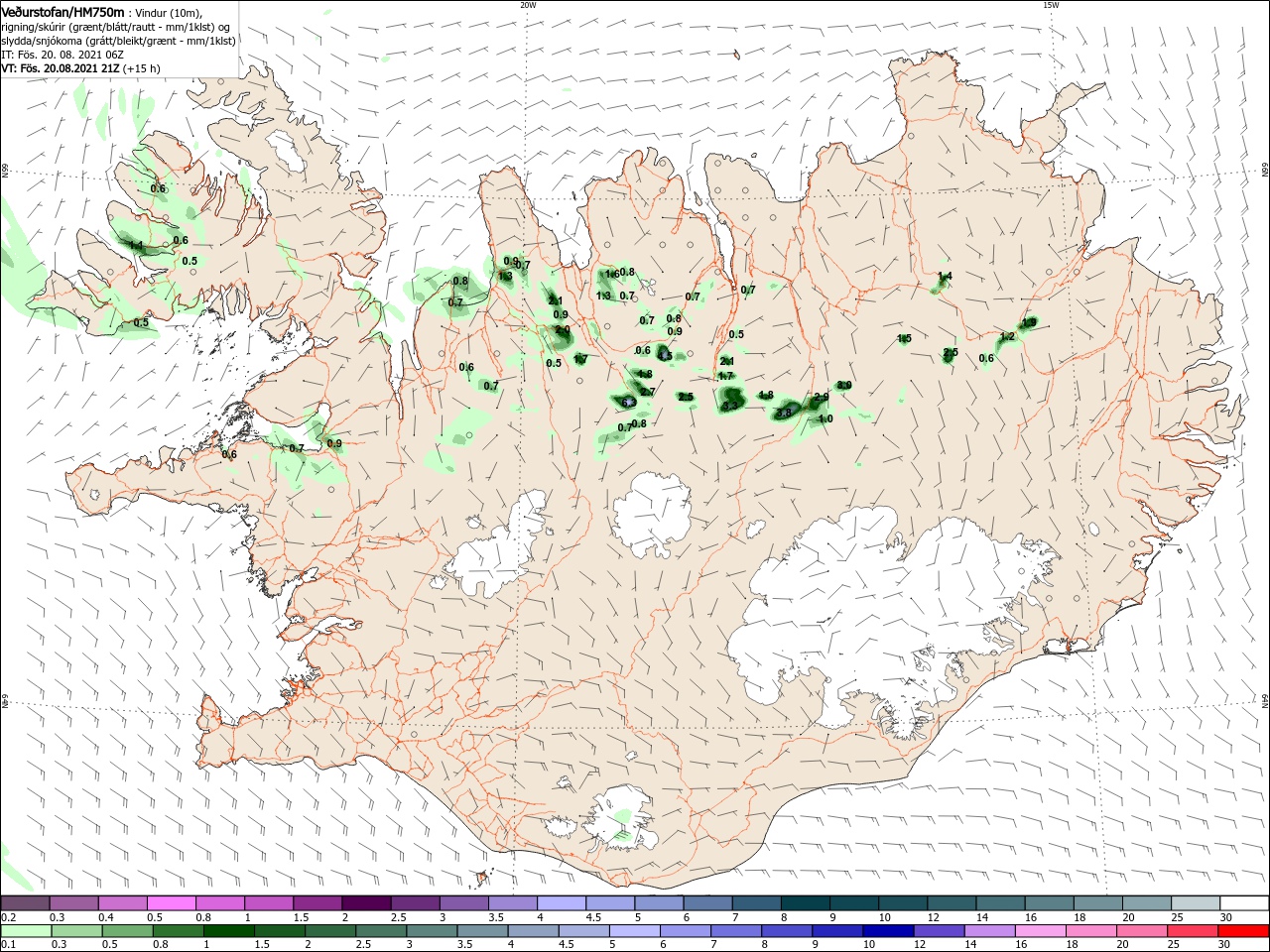Screen dimensions: 1270x952
Task: Click the 2.0 precipitation value on the map
Action: click(x=563, y=330)
